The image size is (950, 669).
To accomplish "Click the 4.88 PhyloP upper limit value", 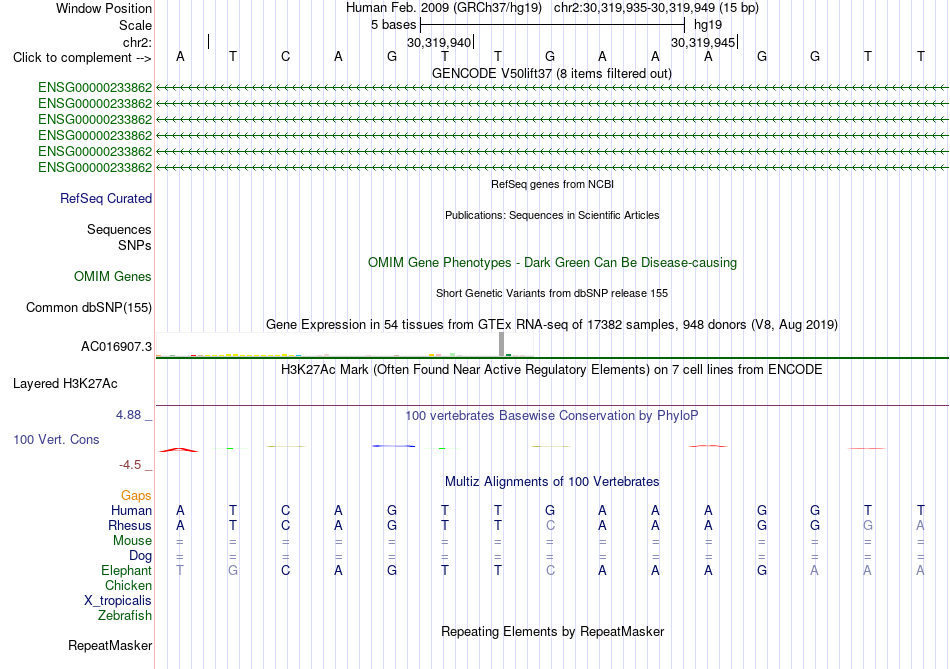I will [128, 414].
